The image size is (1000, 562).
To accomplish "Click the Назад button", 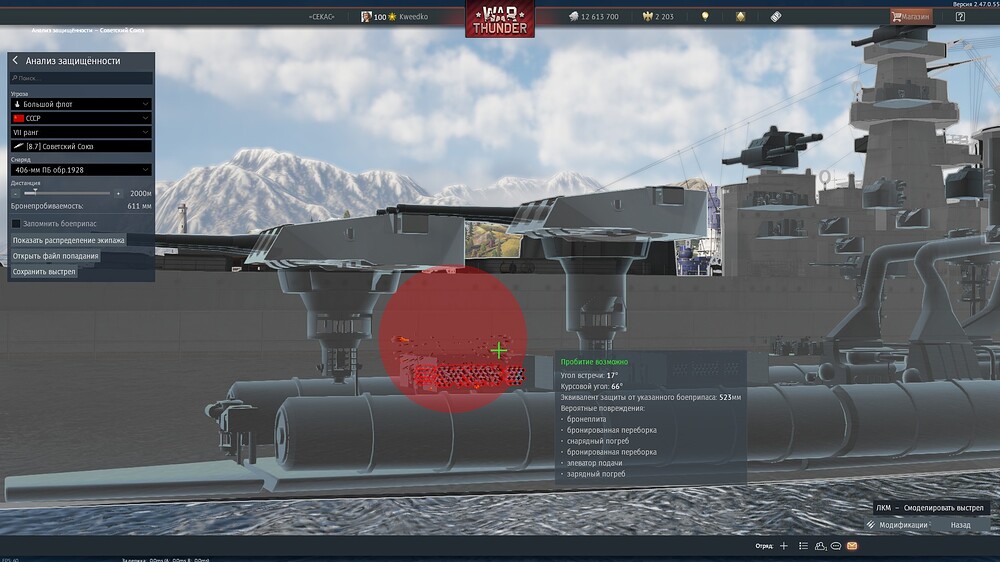I will (960, 525).
